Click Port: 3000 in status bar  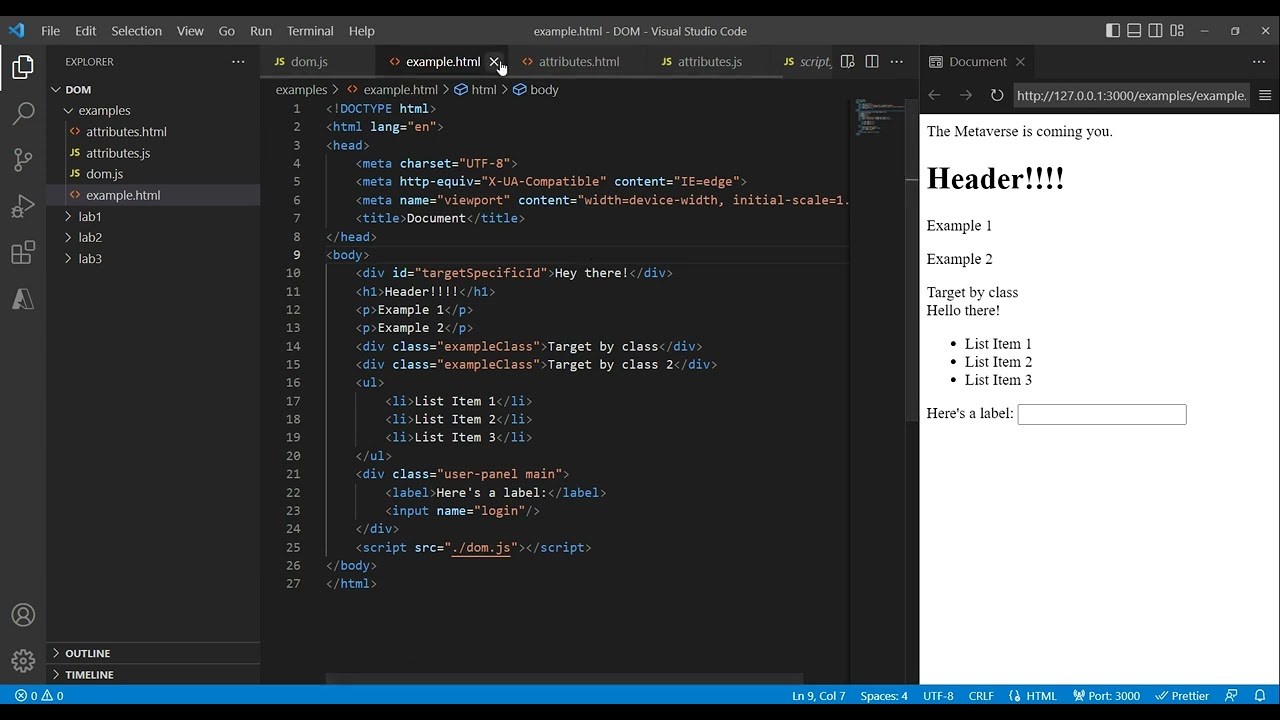[x=1106, y=696]
